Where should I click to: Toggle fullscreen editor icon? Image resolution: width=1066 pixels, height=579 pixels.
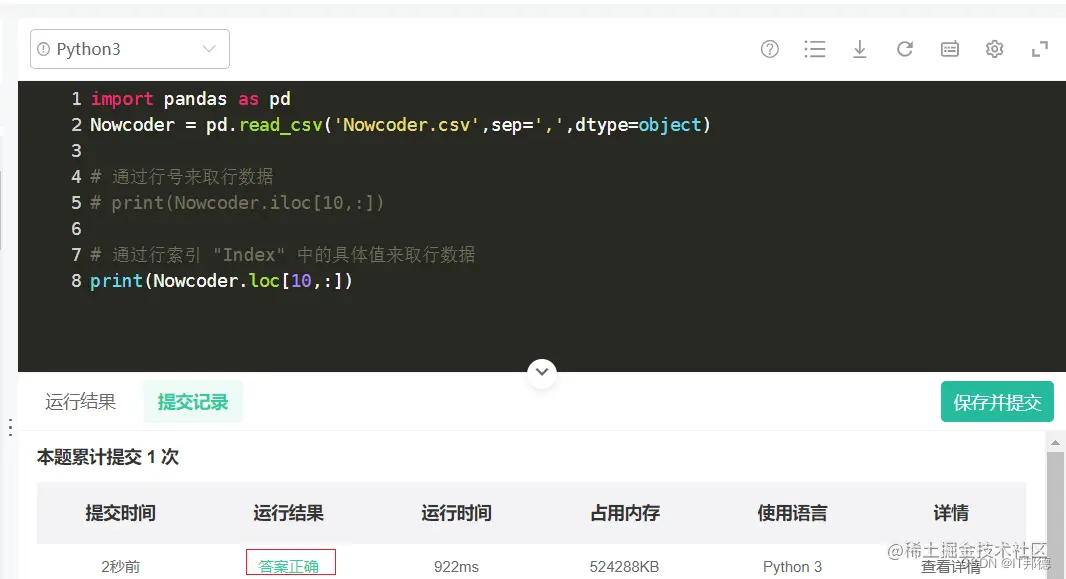click(x=1039, y=49)
